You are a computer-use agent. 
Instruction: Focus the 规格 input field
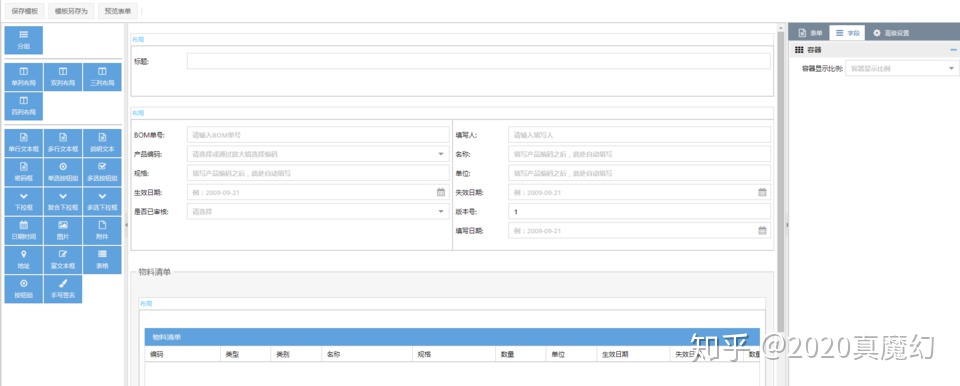(x=318, y=173)
